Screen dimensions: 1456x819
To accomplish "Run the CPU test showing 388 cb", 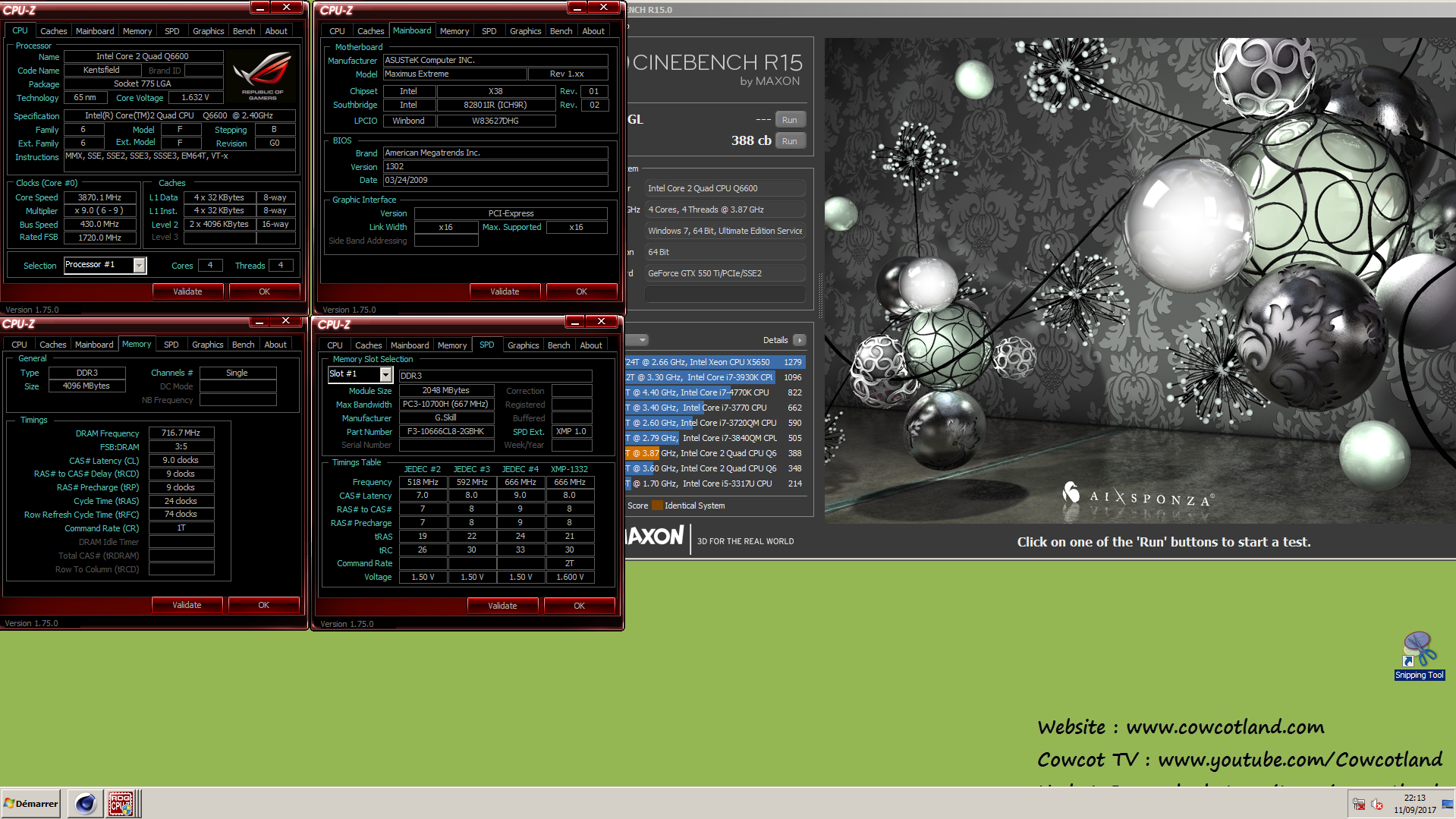I will [x=790, y=141].
